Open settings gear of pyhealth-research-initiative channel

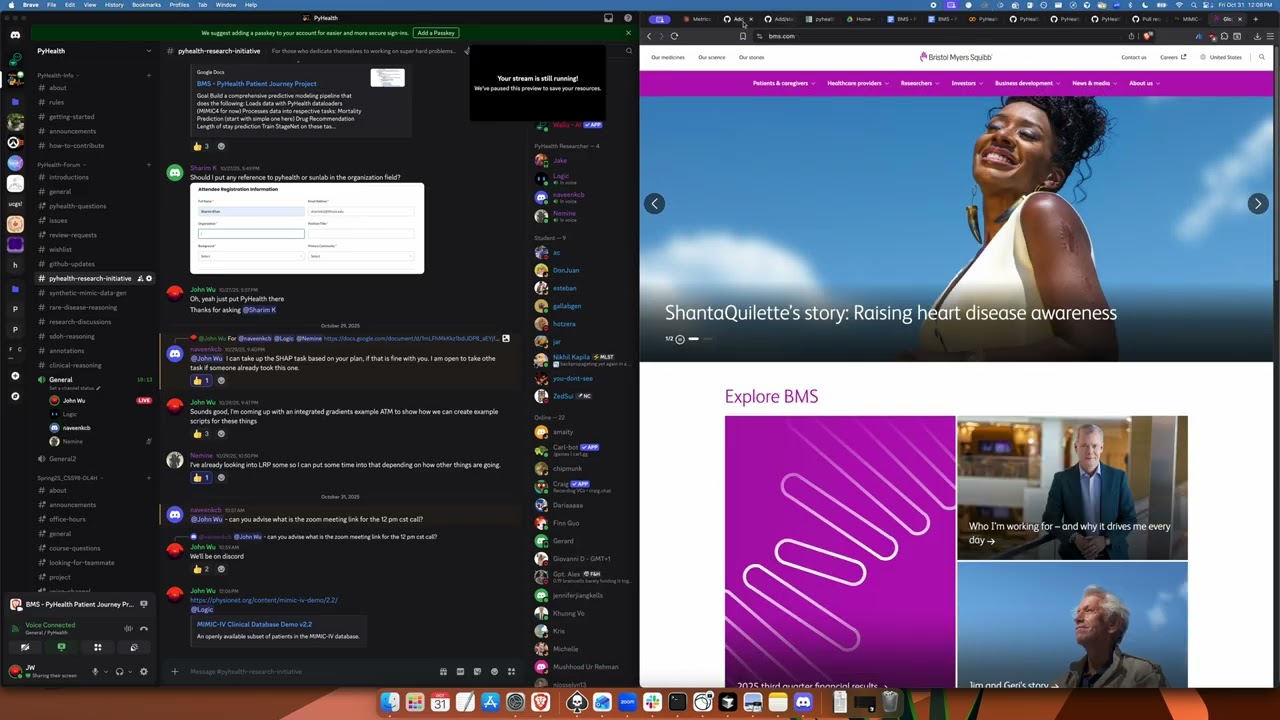149,278
